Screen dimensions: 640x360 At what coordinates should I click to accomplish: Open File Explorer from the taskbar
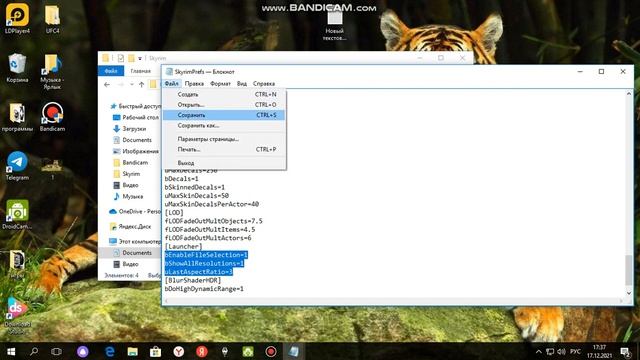[132, 351]
